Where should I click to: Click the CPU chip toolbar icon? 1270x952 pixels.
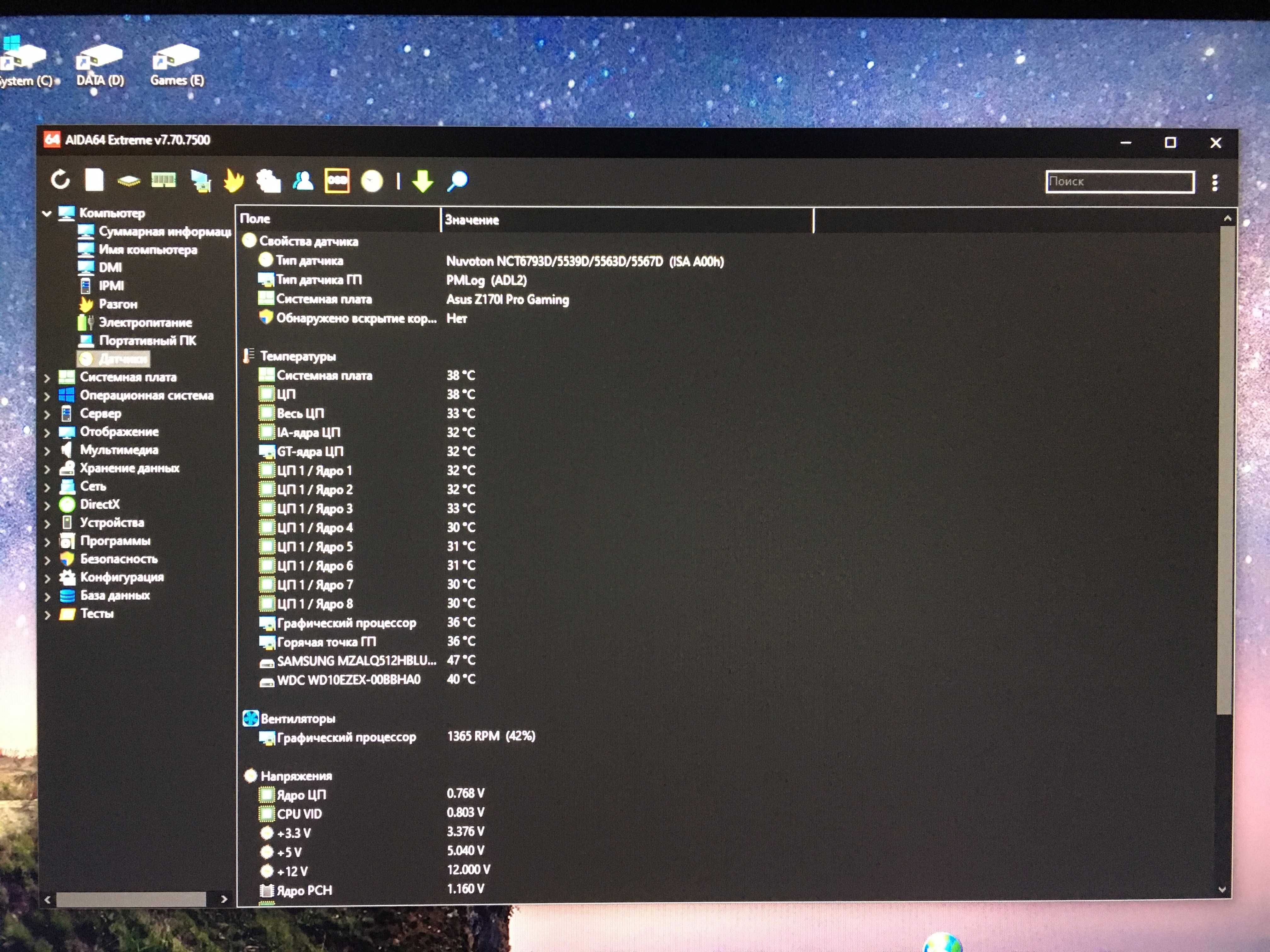(129, 181)
